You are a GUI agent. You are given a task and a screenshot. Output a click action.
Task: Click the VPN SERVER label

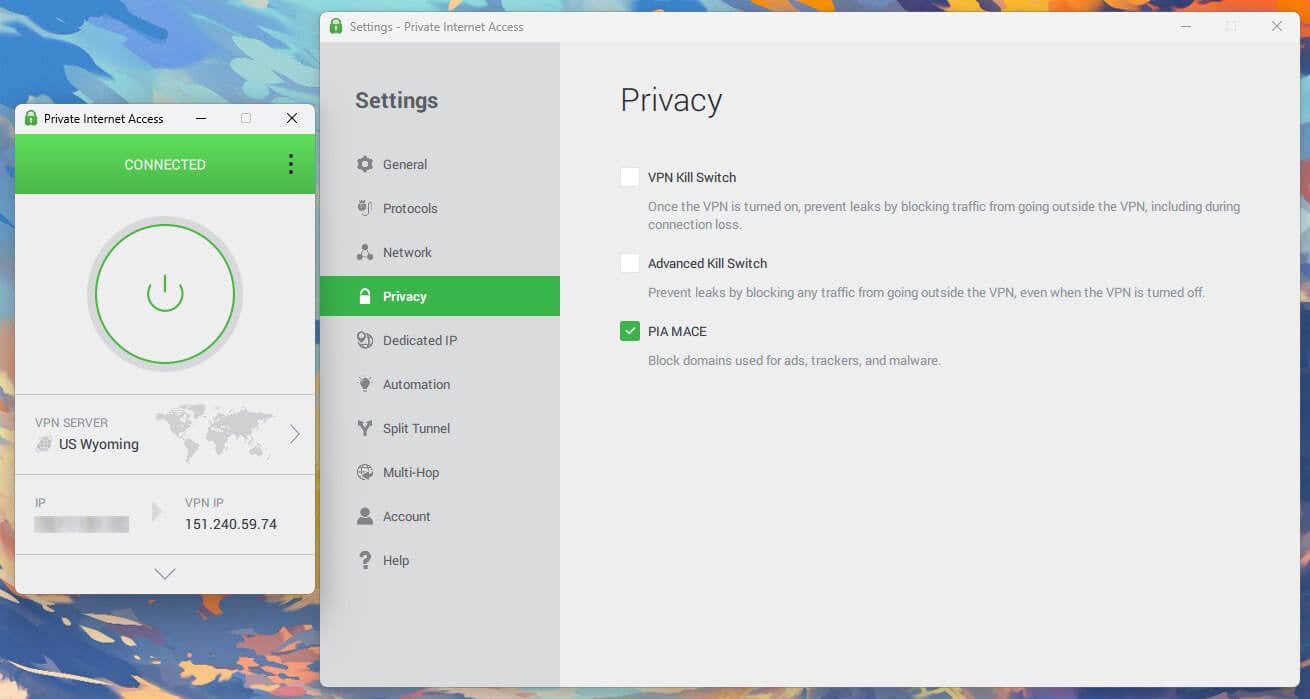(x=71, y=423)
